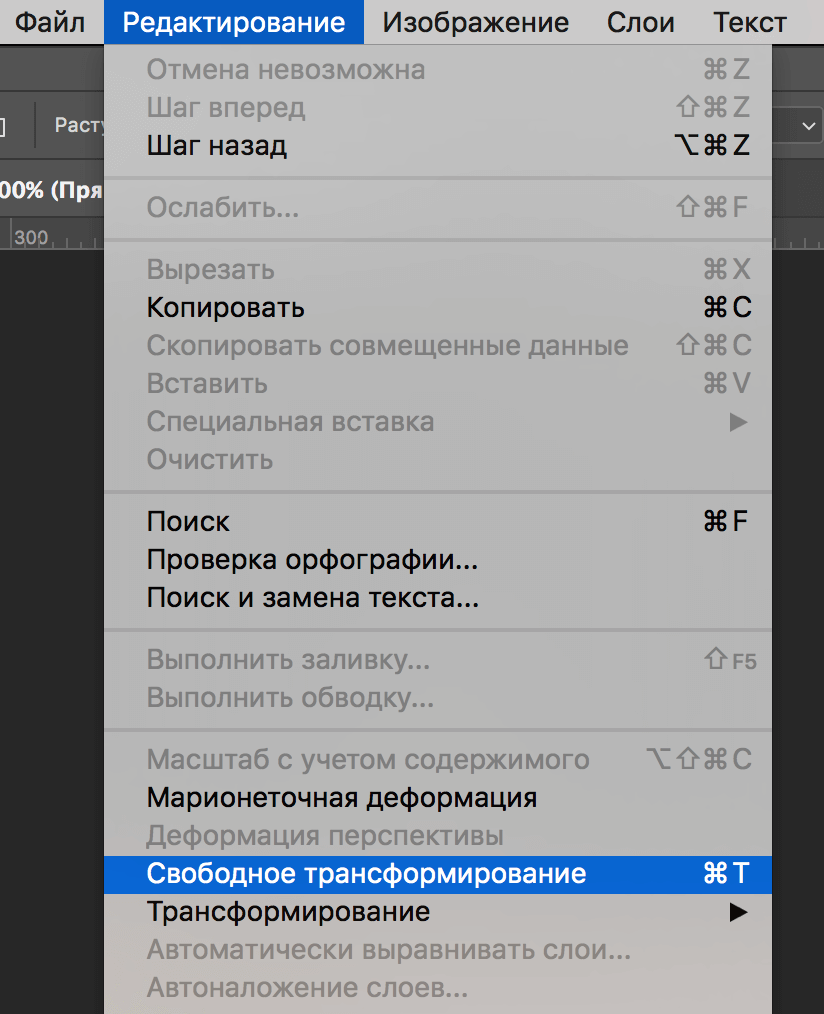Open the Изображение menu

point(473,22)
